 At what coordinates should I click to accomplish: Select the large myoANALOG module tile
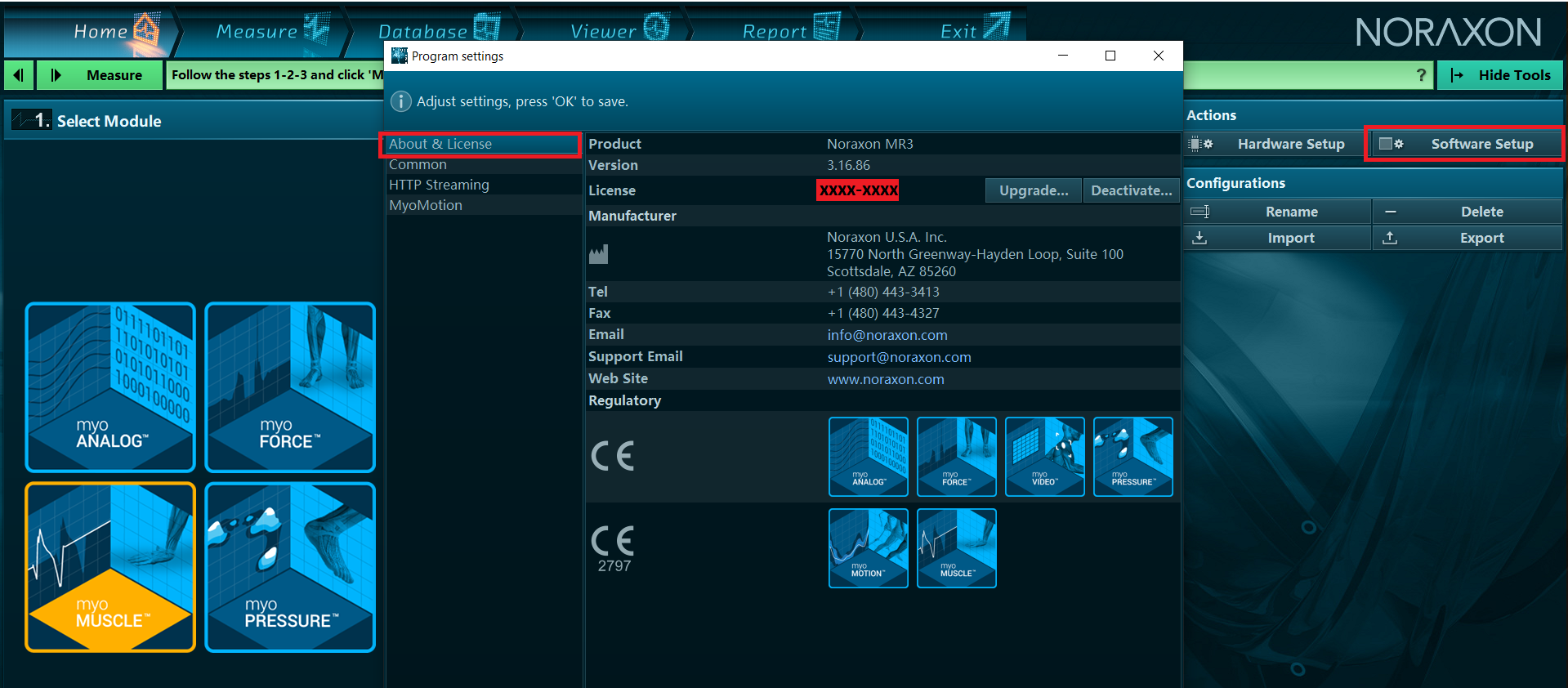click(x=110, y=387)
